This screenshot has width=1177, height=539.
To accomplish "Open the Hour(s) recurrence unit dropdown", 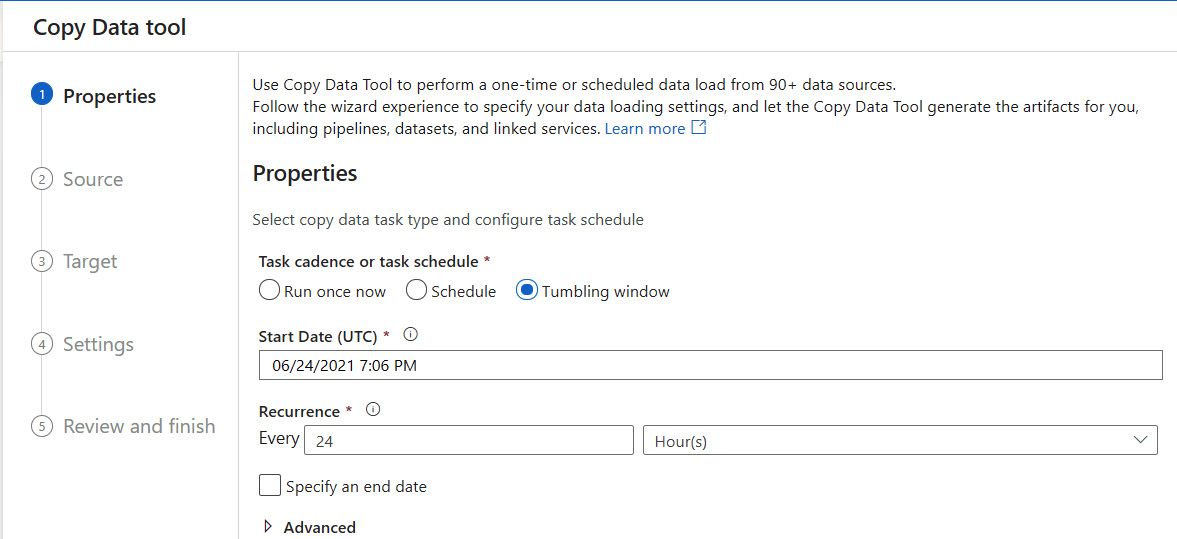I will click(x=897, y=441).
